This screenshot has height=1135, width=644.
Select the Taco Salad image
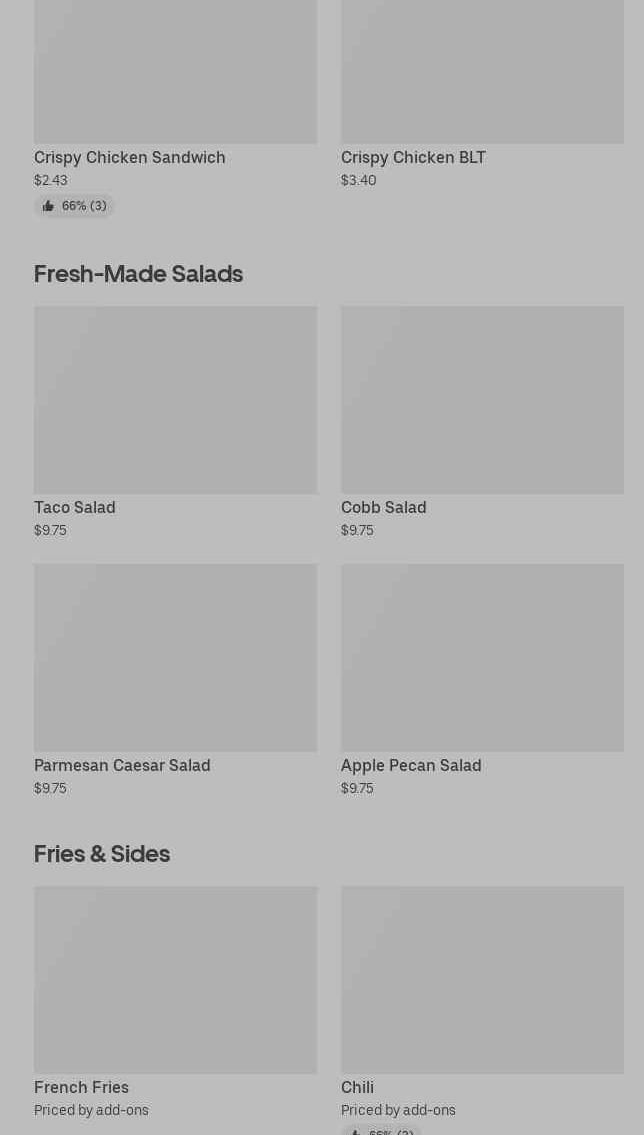(x=175, y=400)
